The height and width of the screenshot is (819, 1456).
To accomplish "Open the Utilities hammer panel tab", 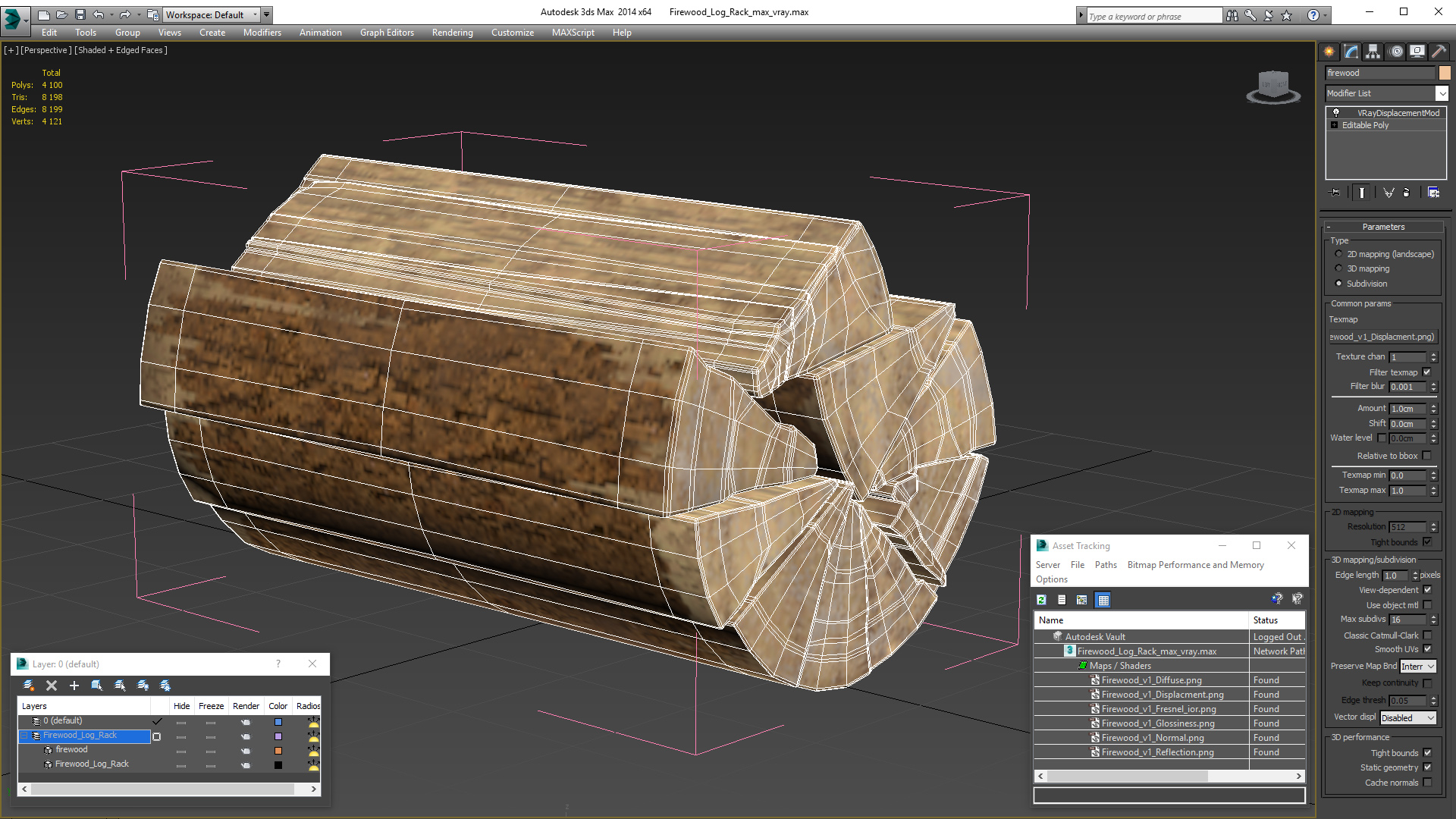I will click(x=1439, y=52).
